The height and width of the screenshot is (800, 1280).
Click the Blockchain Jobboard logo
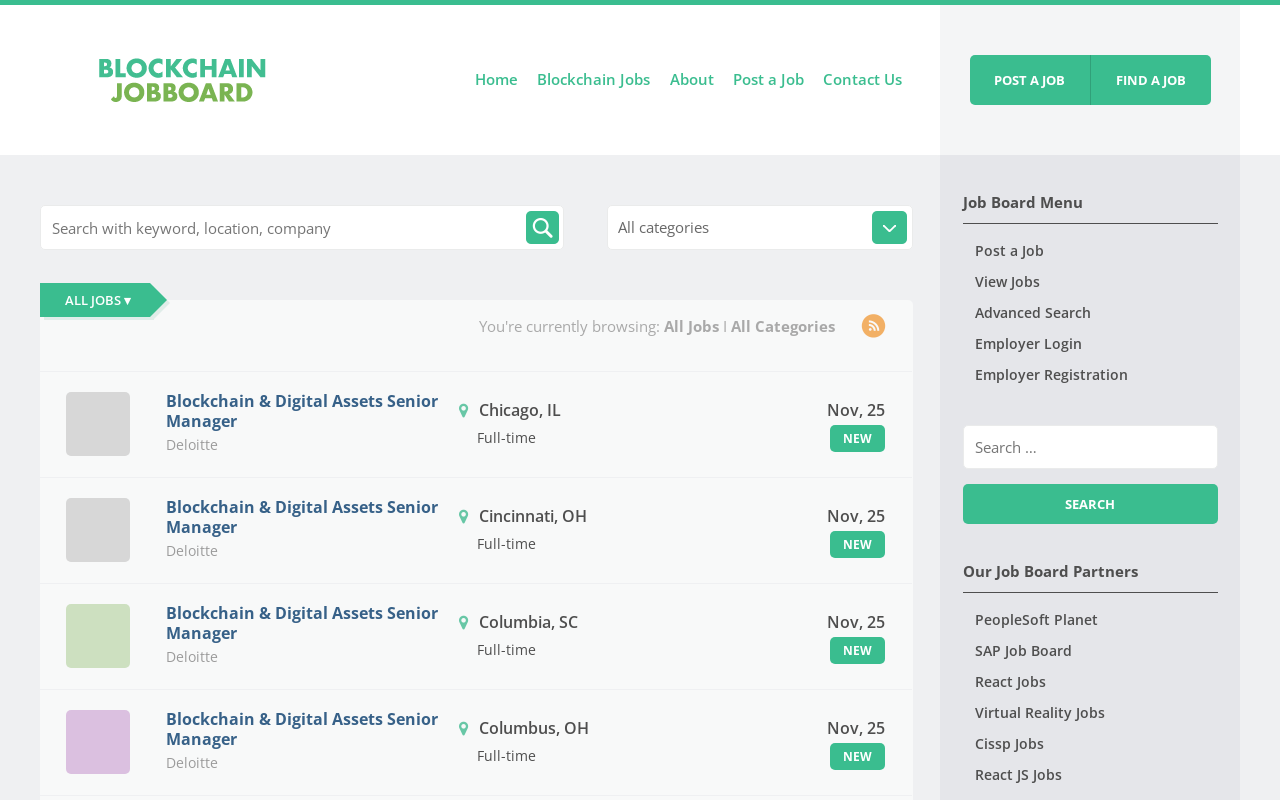[182, 80]
